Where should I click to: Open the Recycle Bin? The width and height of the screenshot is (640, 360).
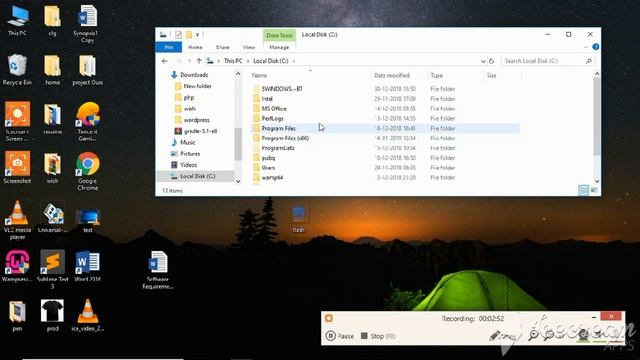tap(17, 70)
